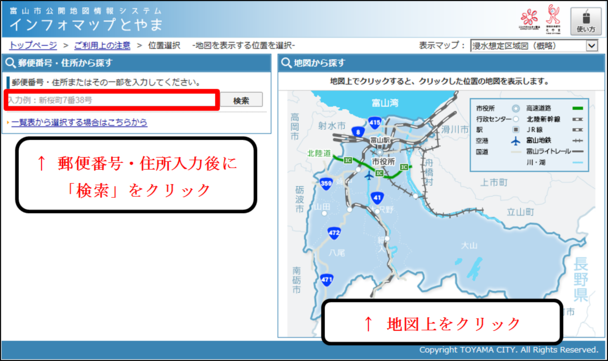608x361 pixels.
Task: Click the 立山町 label on map
Action: pos(520,212)
